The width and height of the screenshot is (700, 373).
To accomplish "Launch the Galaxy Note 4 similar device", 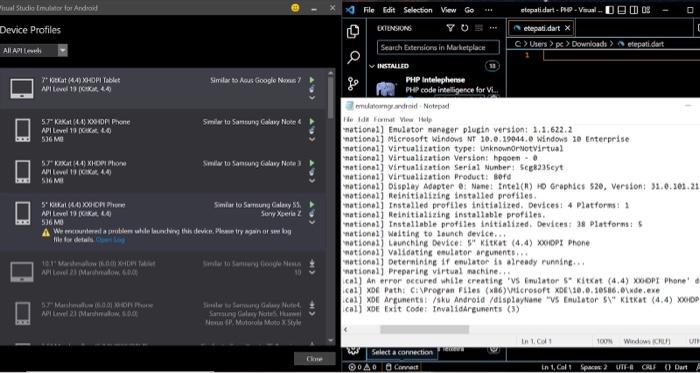I will pos(312,121).
